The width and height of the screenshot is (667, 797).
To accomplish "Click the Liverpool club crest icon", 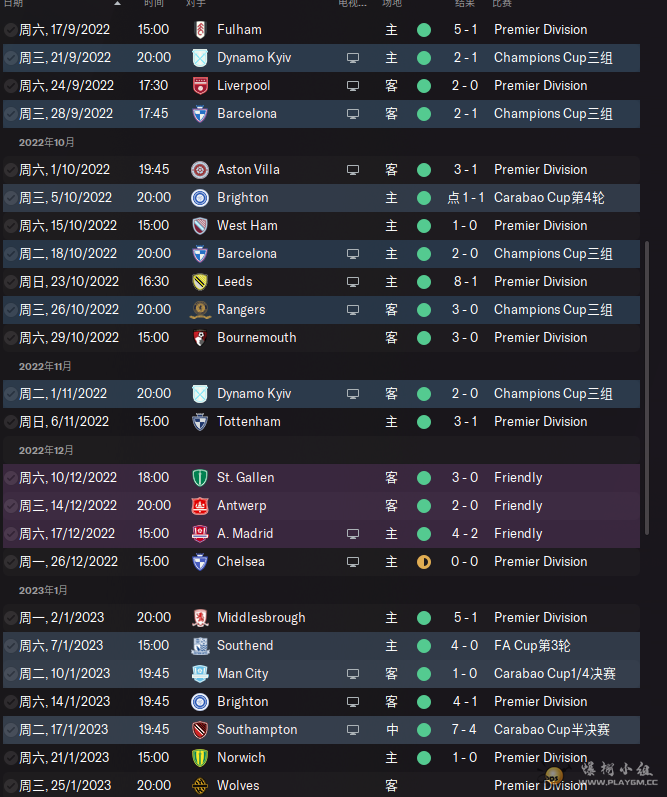I will [200, 86].
